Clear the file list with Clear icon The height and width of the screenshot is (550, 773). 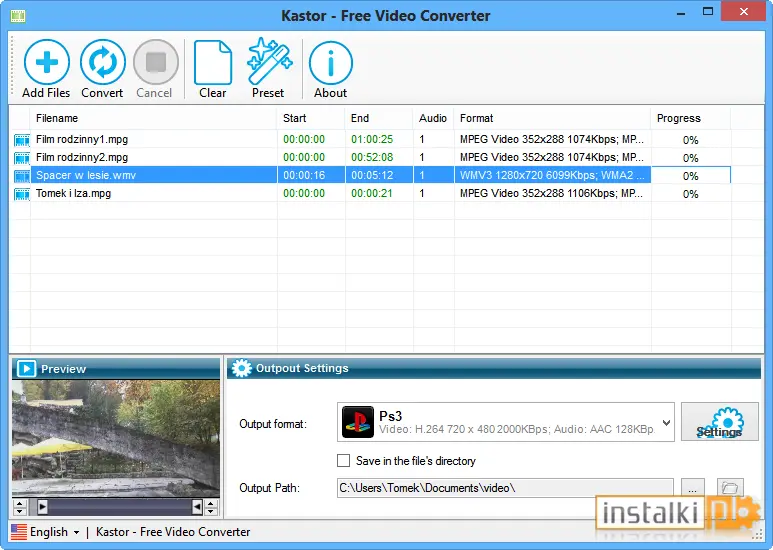click(213, 63)
